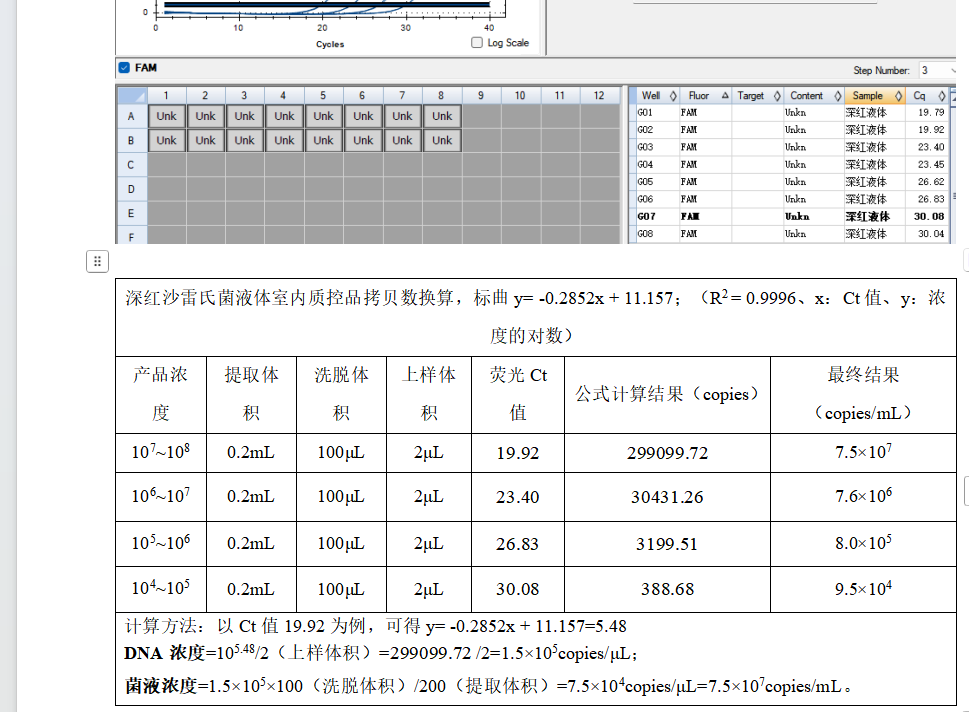Click formula result cell 30431.26
The image size is (969, 712).
(x=667, y=497)
